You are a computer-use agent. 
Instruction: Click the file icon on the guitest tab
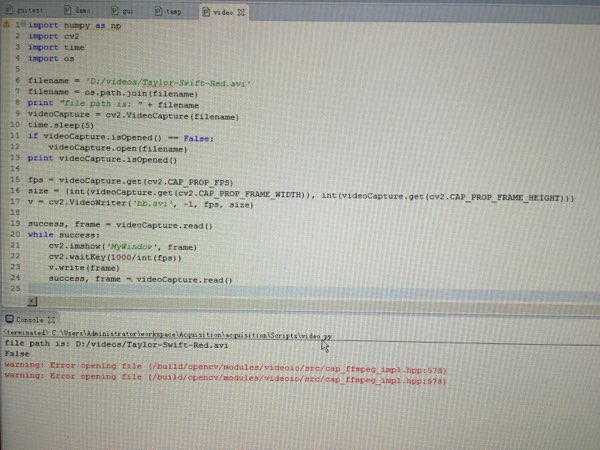tap(9, 9)
